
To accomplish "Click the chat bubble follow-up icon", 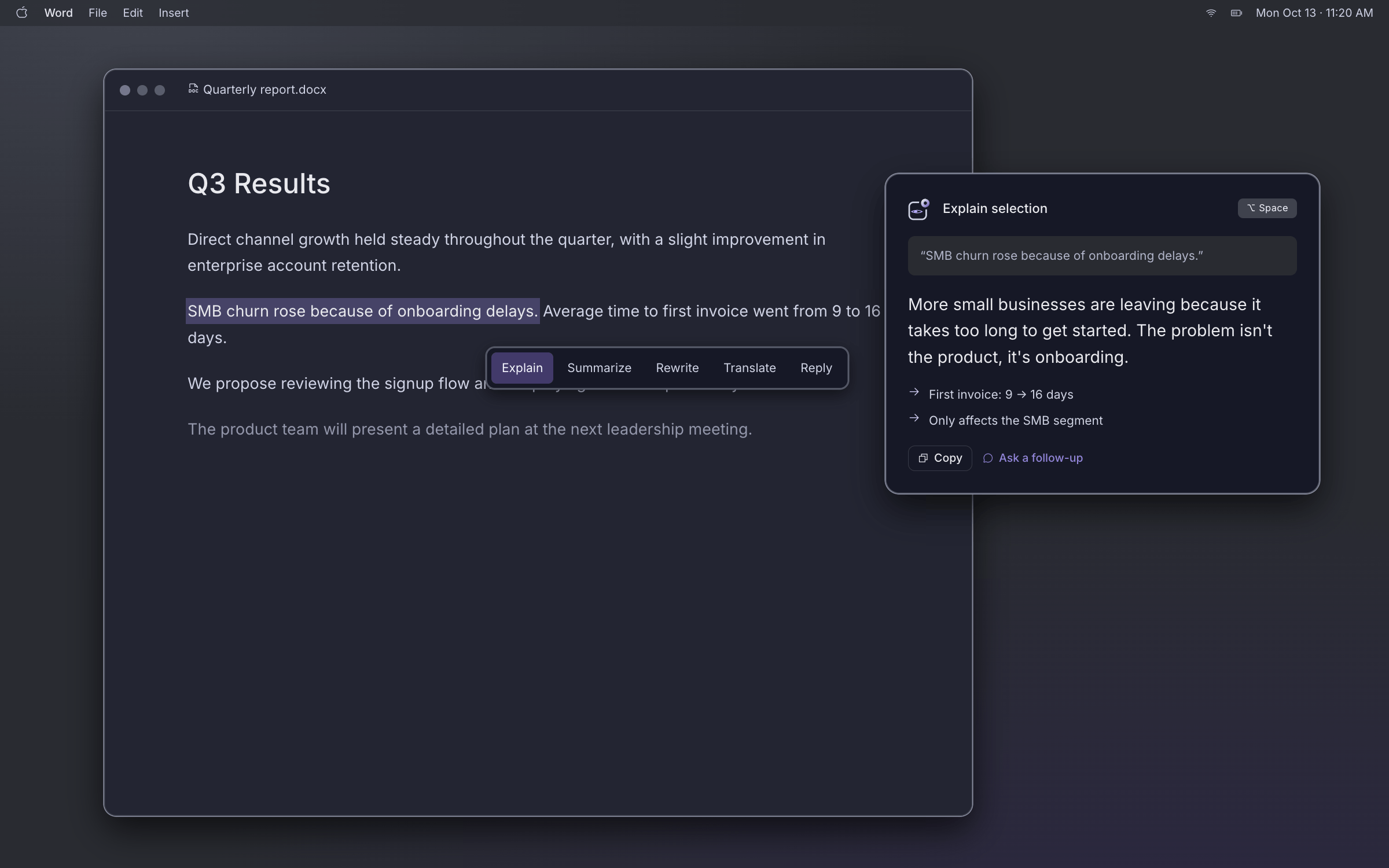I will tap(988, 458).
